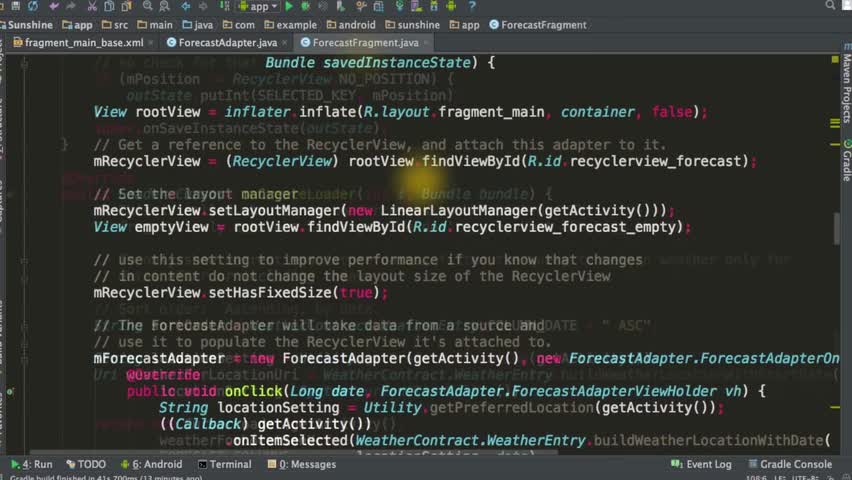Click the Search Everywhere magnifier icon
The width and height of the screenshot is (852, 480).
pos(830,5)
